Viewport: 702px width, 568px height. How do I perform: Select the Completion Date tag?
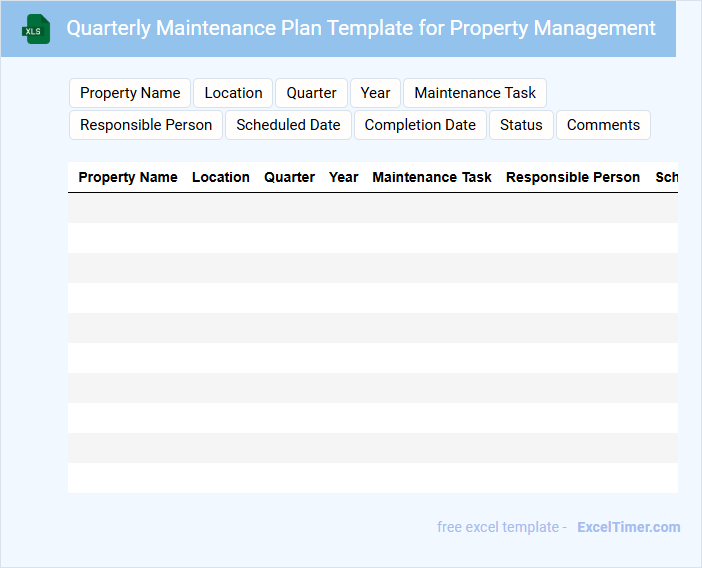[420, 125]
